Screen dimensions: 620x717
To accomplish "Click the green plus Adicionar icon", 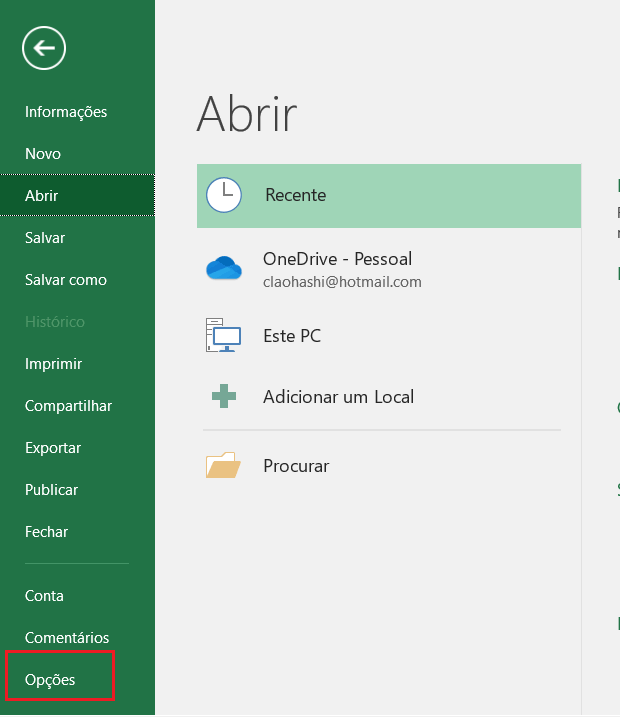I will pyautogui.click(x=223, y=397).
